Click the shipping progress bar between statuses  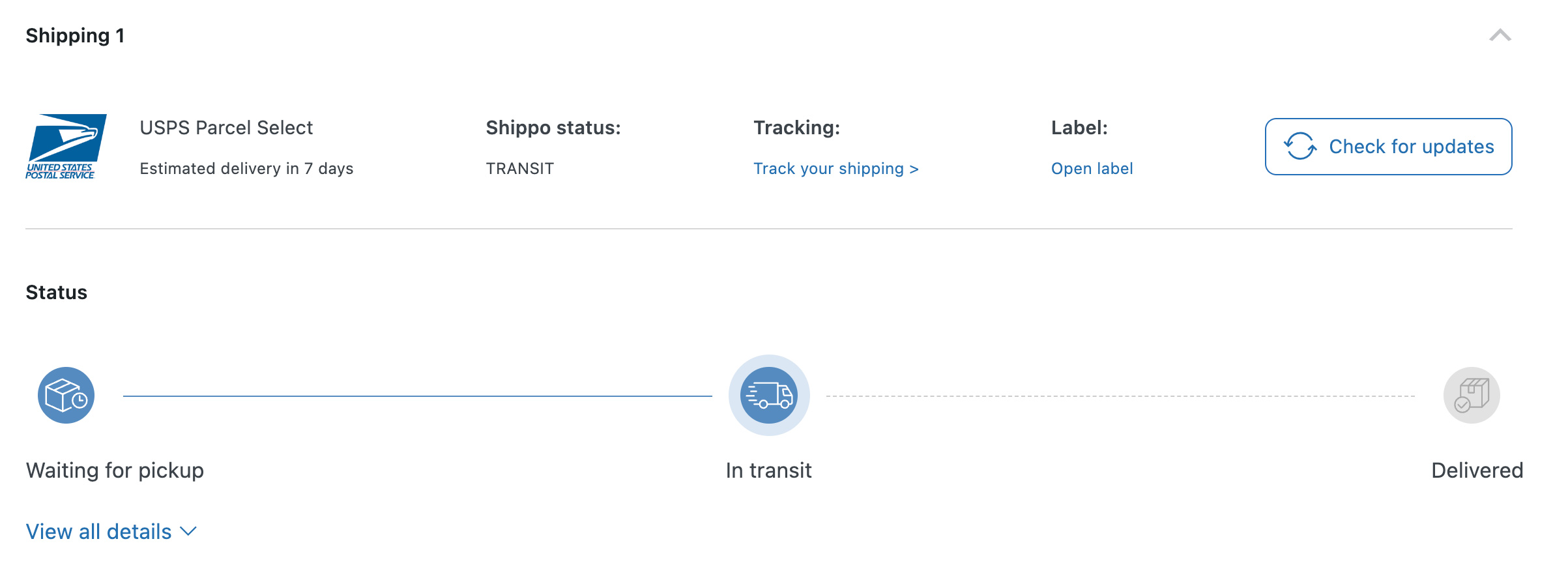(x=417, y=394)
